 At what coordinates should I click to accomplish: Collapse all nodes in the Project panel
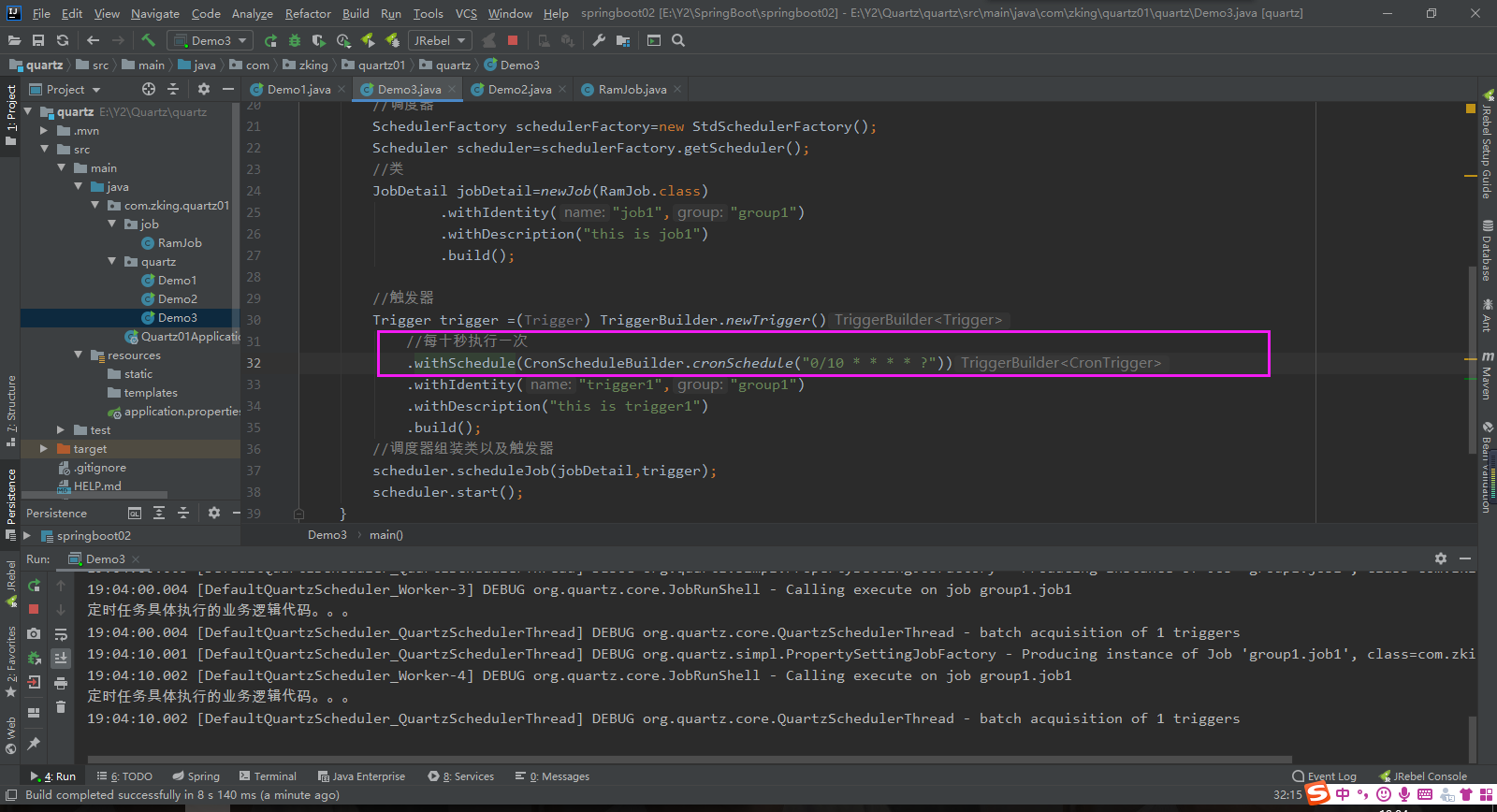pyautogui.click(x=173, y=89)
